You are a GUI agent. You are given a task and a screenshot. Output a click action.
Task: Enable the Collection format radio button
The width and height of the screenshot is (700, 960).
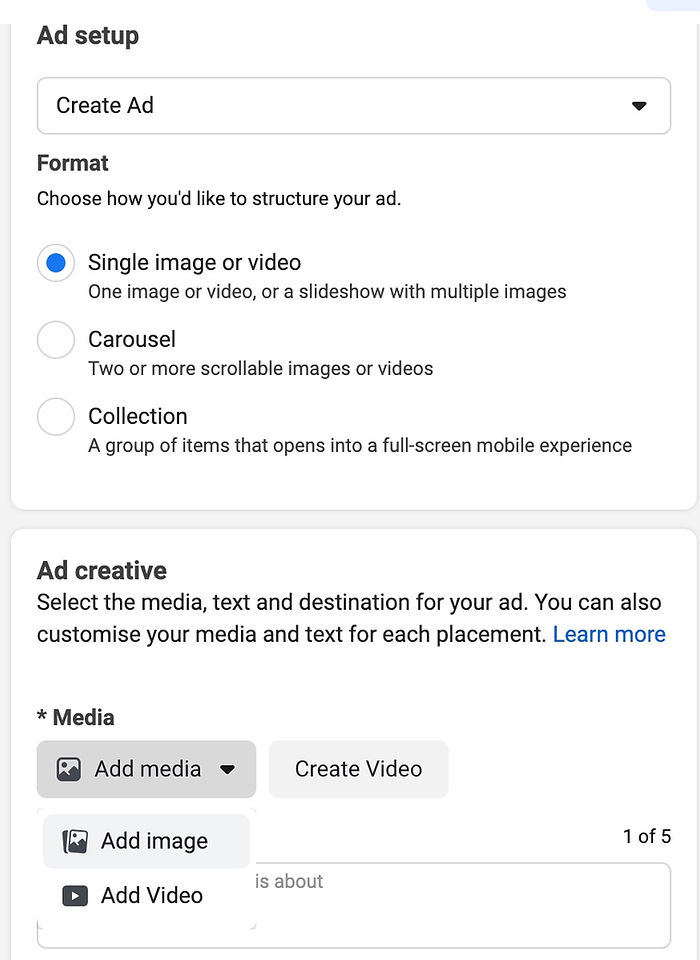pos(56,417)
